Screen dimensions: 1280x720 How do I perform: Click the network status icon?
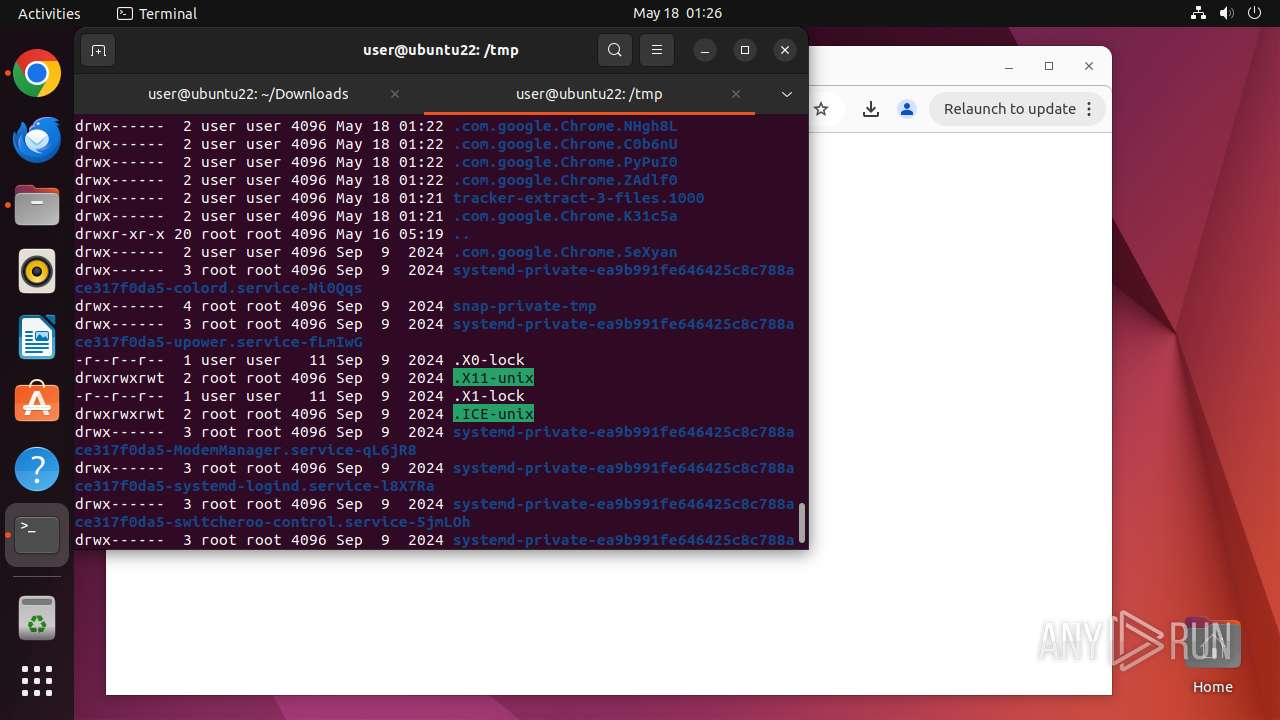click(x=1199, y=13)
